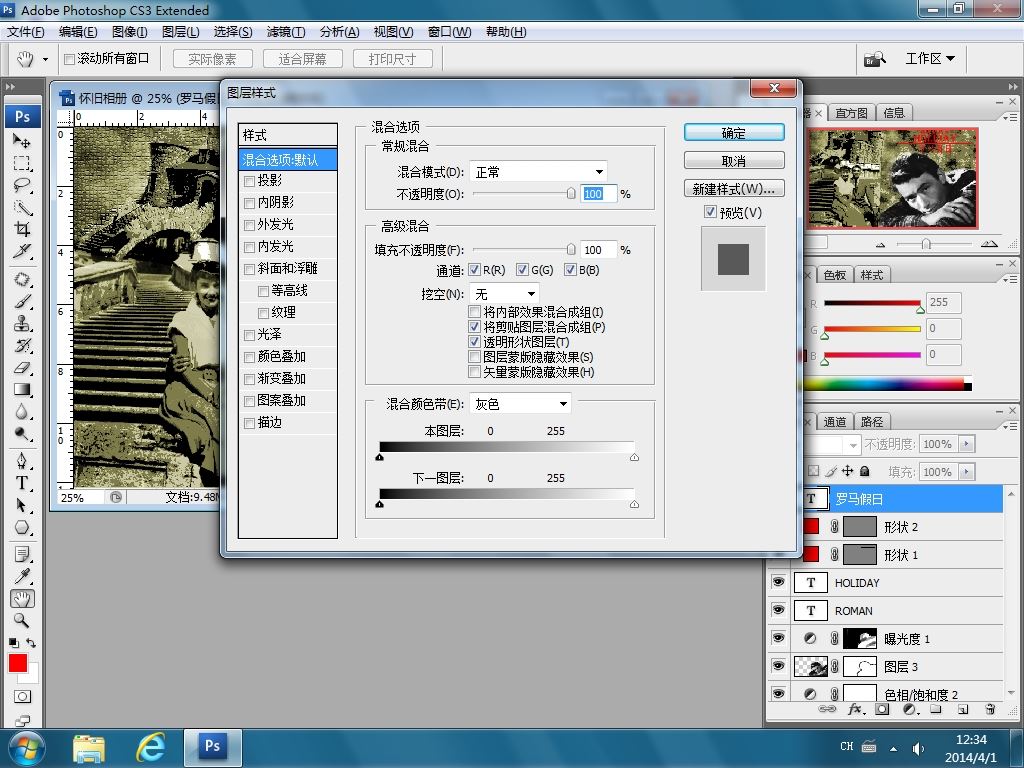Select the Rectangular Marquee tool
The height and width of the screenshot is (768, 1024).
pyautogui.click(x=22, y=163)
